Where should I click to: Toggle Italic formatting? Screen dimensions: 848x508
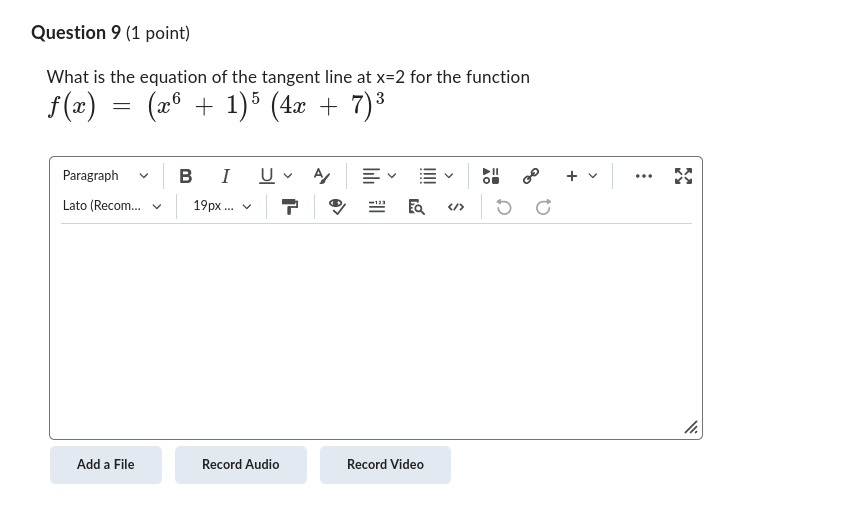coord(226,176)
